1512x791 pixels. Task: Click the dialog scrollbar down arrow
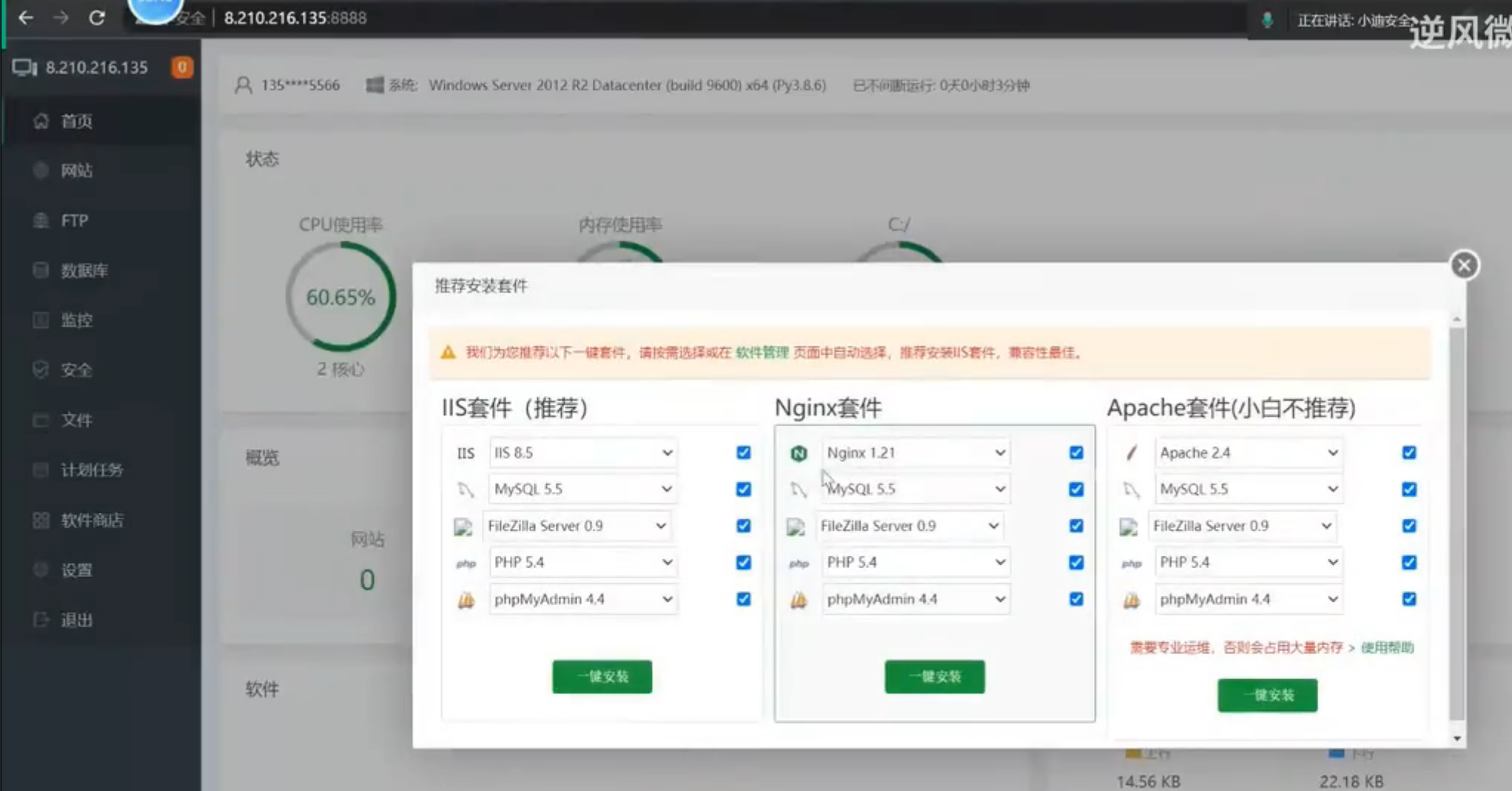[x=1456, y=738]
